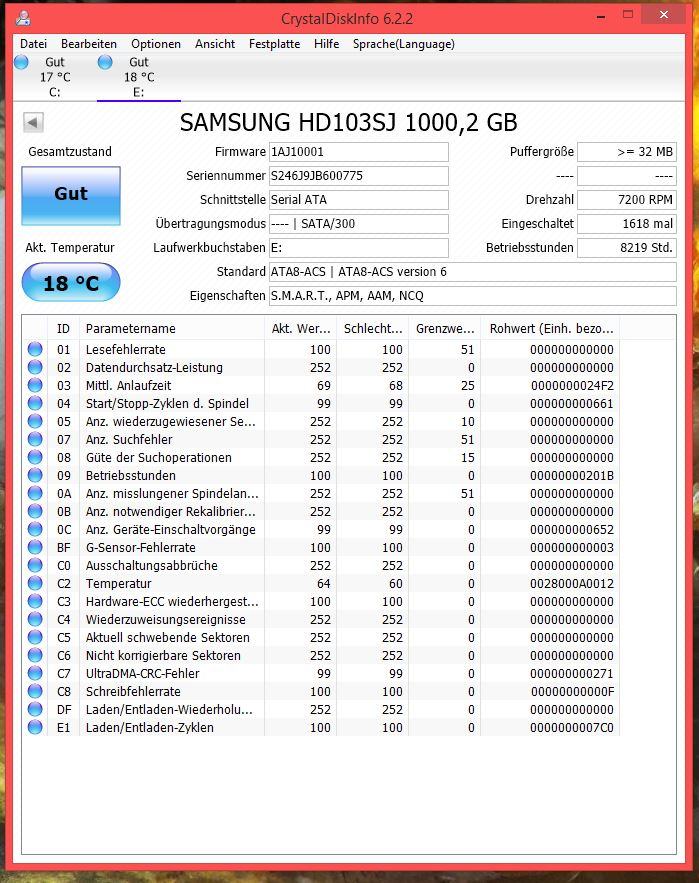Click the status orb of row 09 Betriebsstunden
Screen dimensions: 699x883
click(x=35, y=475)
